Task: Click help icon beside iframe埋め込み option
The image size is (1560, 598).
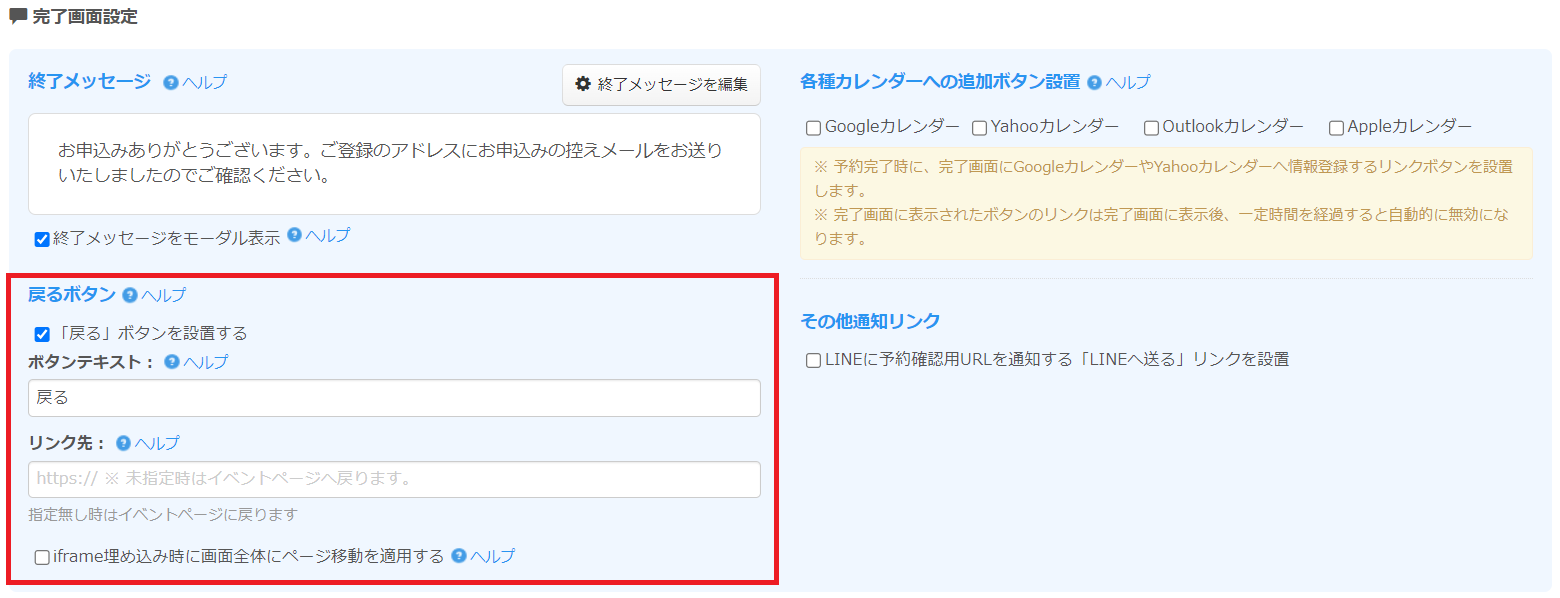Action: [459, 556]
